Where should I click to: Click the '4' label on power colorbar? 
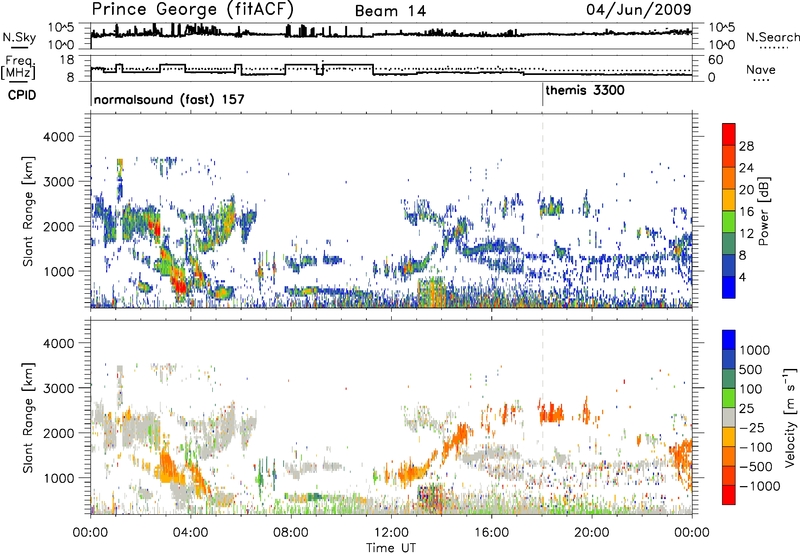742,278
